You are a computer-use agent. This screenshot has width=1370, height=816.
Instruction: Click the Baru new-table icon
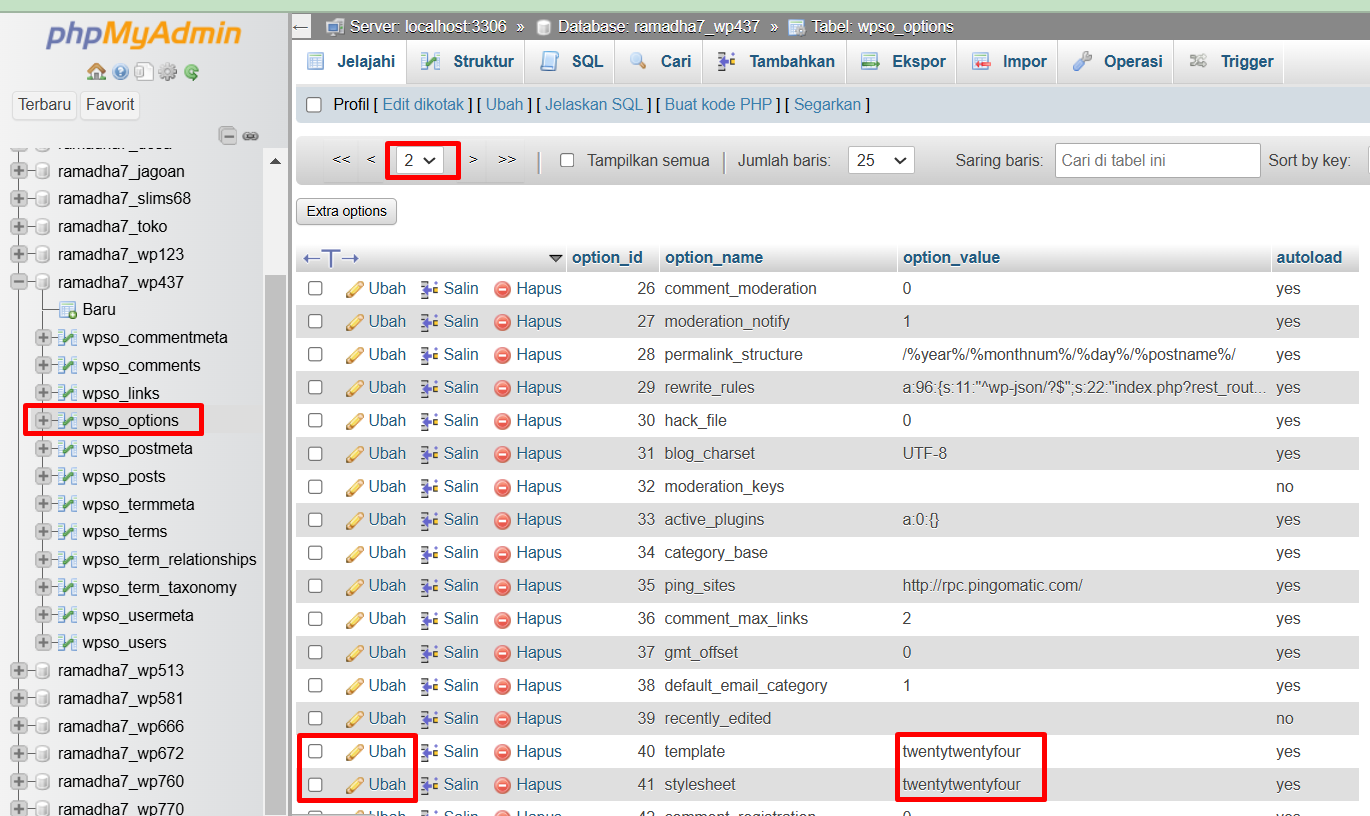(x=67, y=310)
